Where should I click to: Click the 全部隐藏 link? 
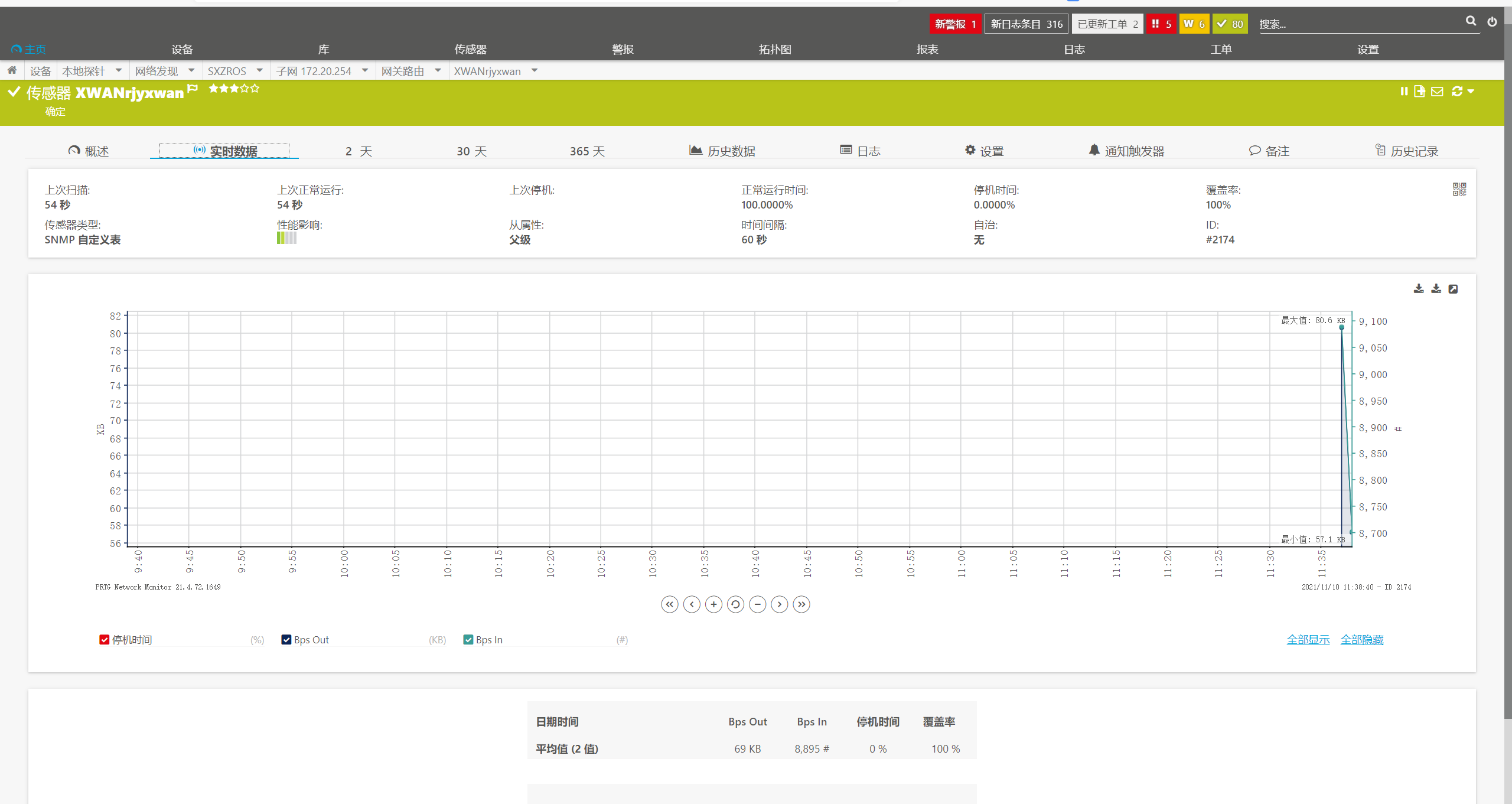(1362, 640)
